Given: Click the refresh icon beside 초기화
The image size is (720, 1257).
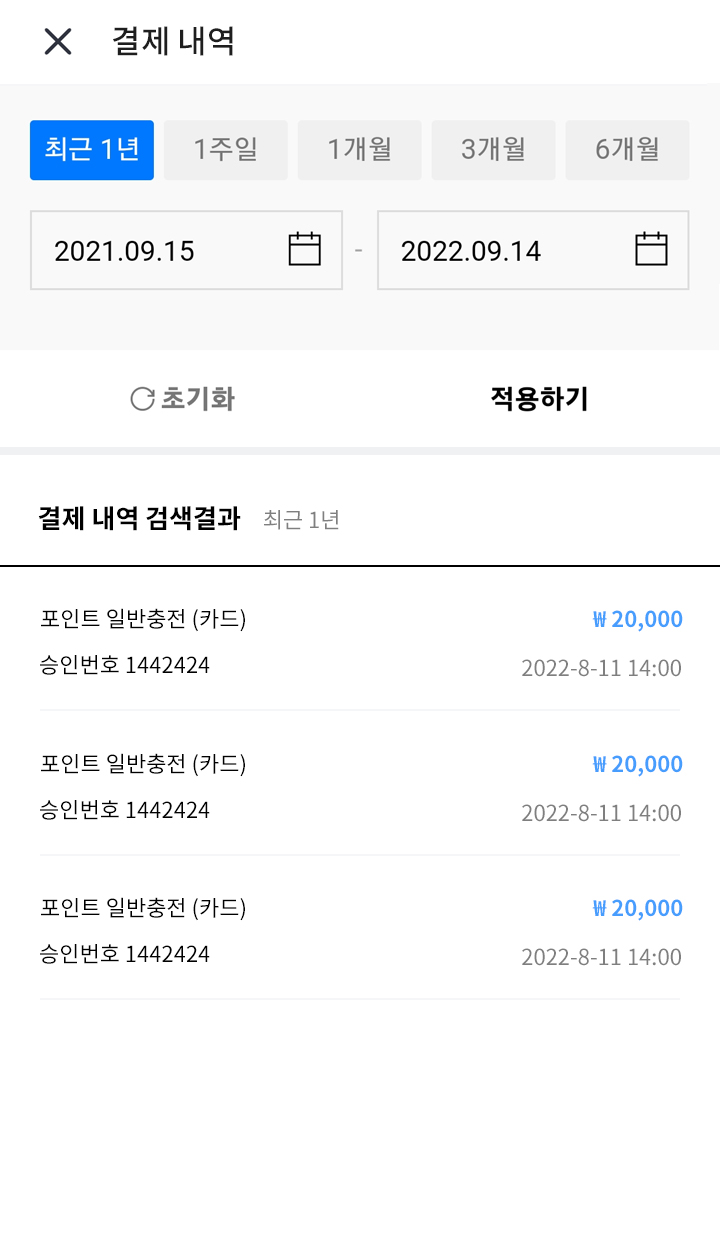Looking at the screenshot, I should [x=143, y=399].
